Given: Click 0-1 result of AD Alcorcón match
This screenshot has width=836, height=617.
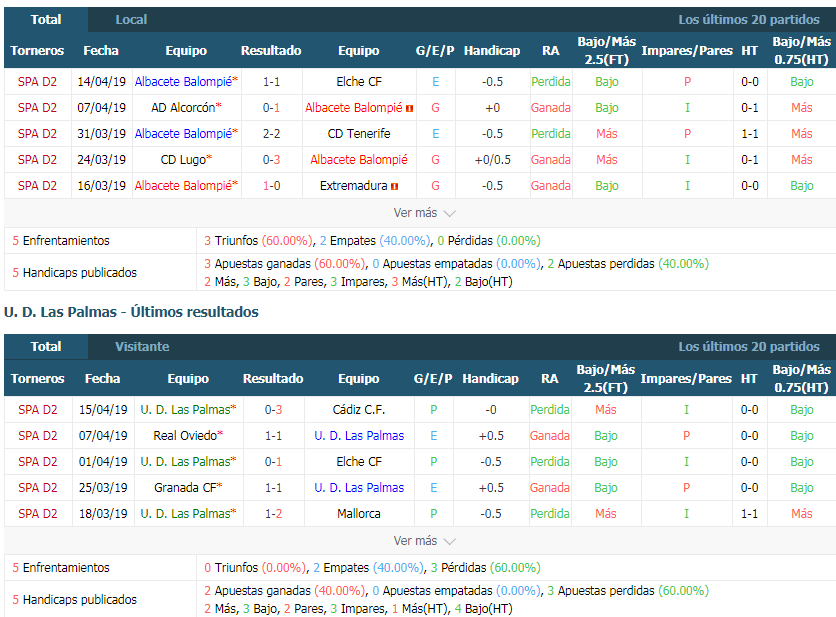Looking at the screenshot, I should click(x=271, y=108).
